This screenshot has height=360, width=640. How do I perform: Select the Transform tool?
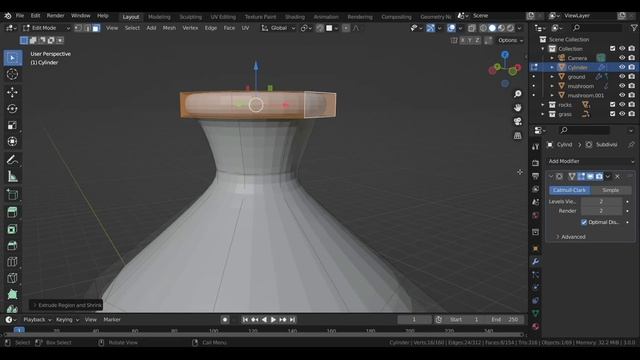click(12, 141)
